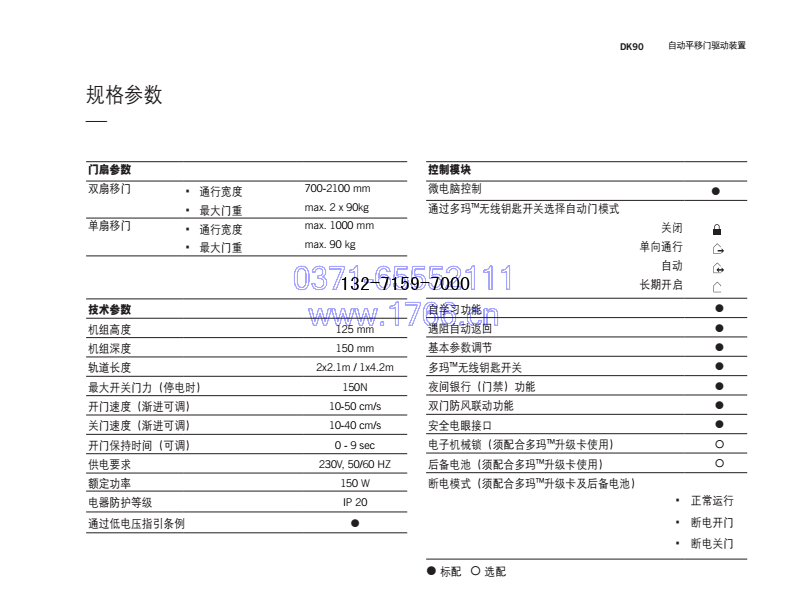Viewport: 809px width, 594px height.
Task: Click the hollow circle legend icon next to 选配
Action: click(475, 570)
